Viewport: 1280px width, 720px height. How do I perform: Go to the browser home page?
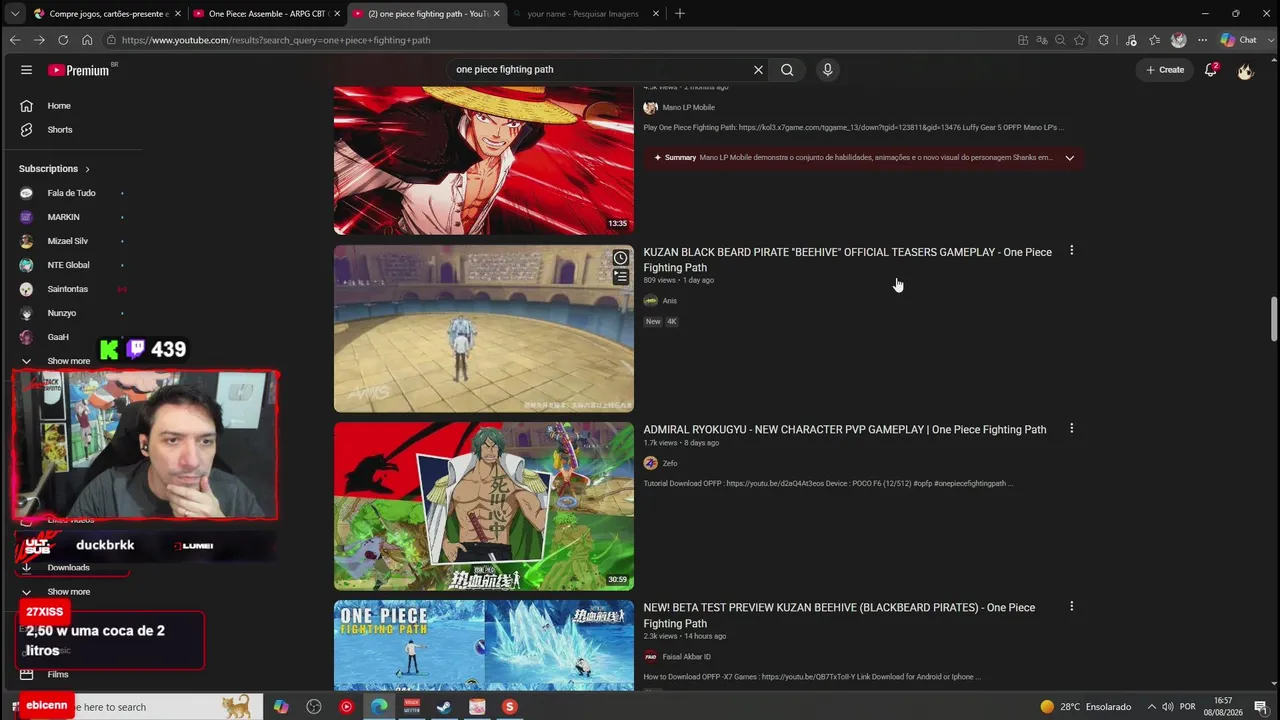[x=87, y=40]
